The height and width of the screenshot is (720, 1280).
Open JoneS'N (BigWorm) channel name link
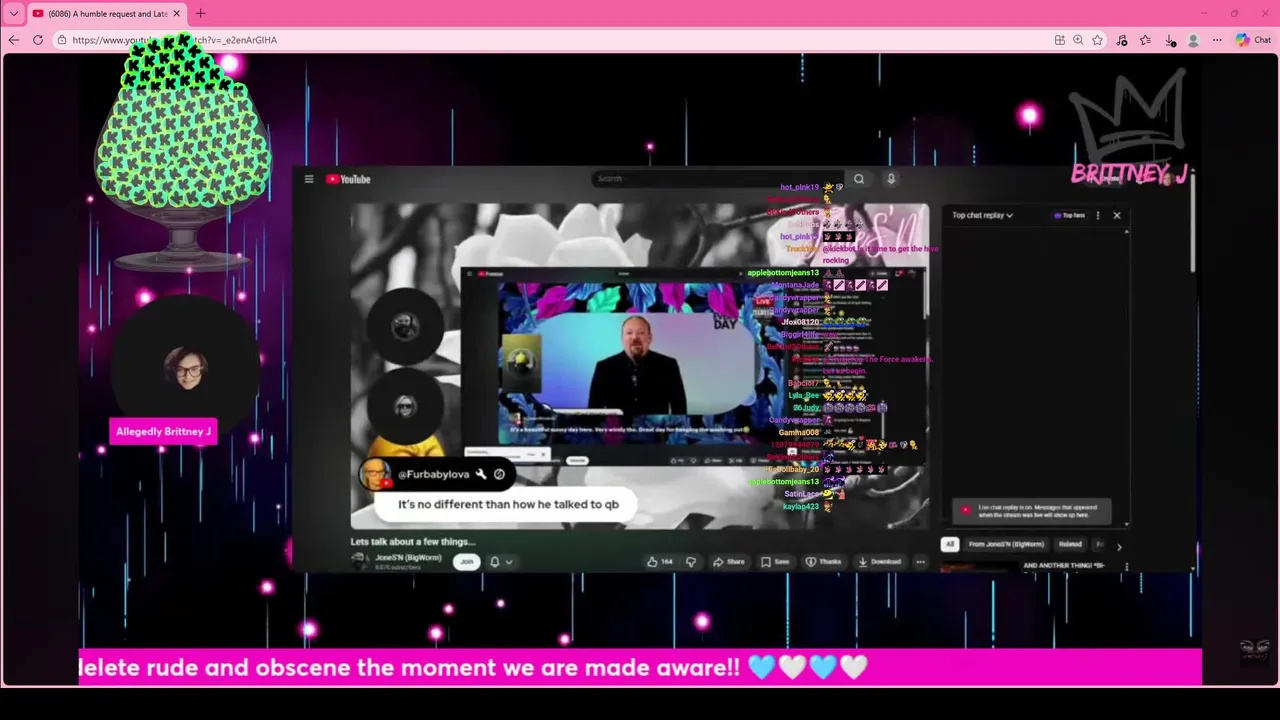click(x=408, y=557)
